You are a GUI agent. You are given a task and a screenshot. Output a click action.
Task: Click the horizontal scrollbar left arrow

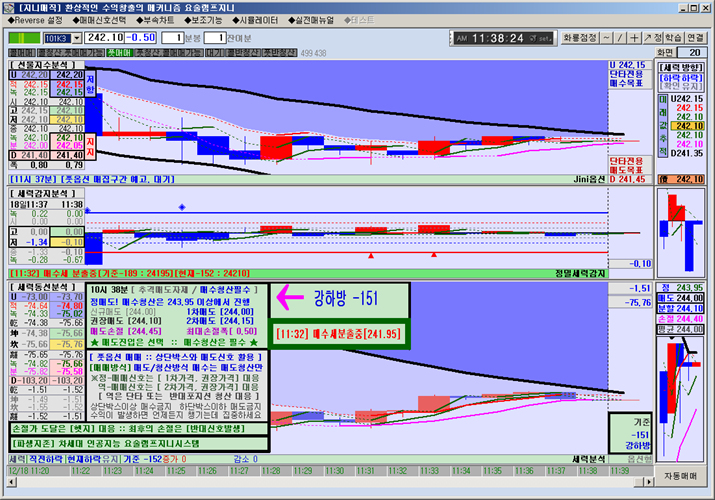(x=12, y=482)
